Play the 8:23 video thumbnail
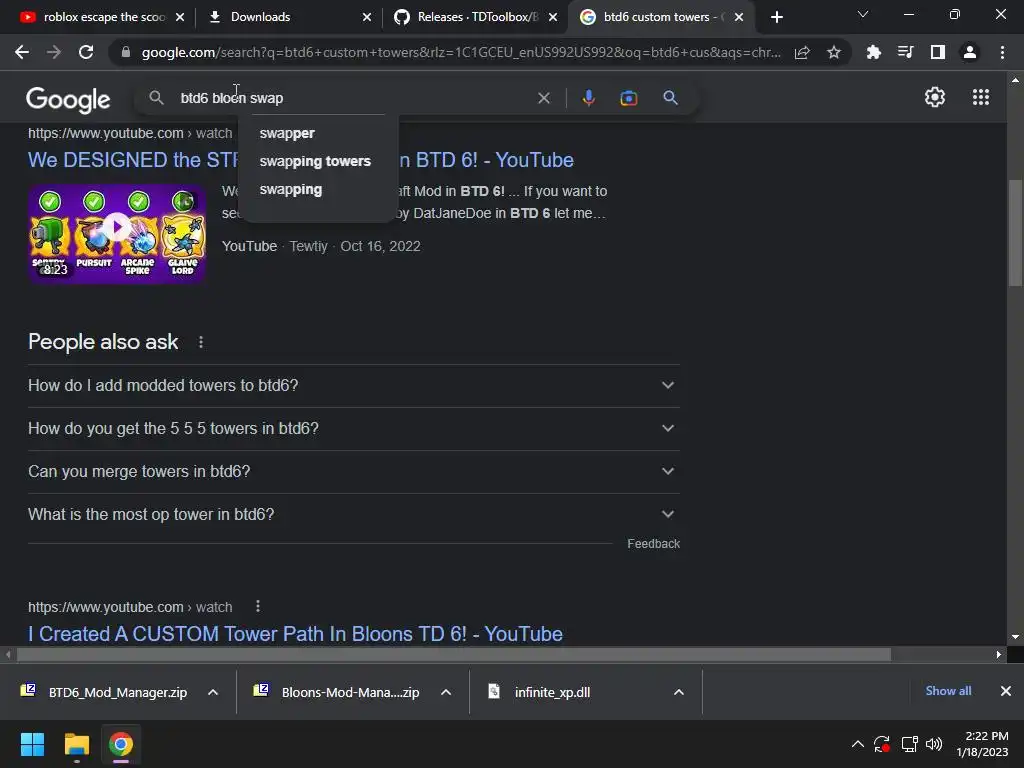Viewport: 1024px width, 768px height. point(117,234)
